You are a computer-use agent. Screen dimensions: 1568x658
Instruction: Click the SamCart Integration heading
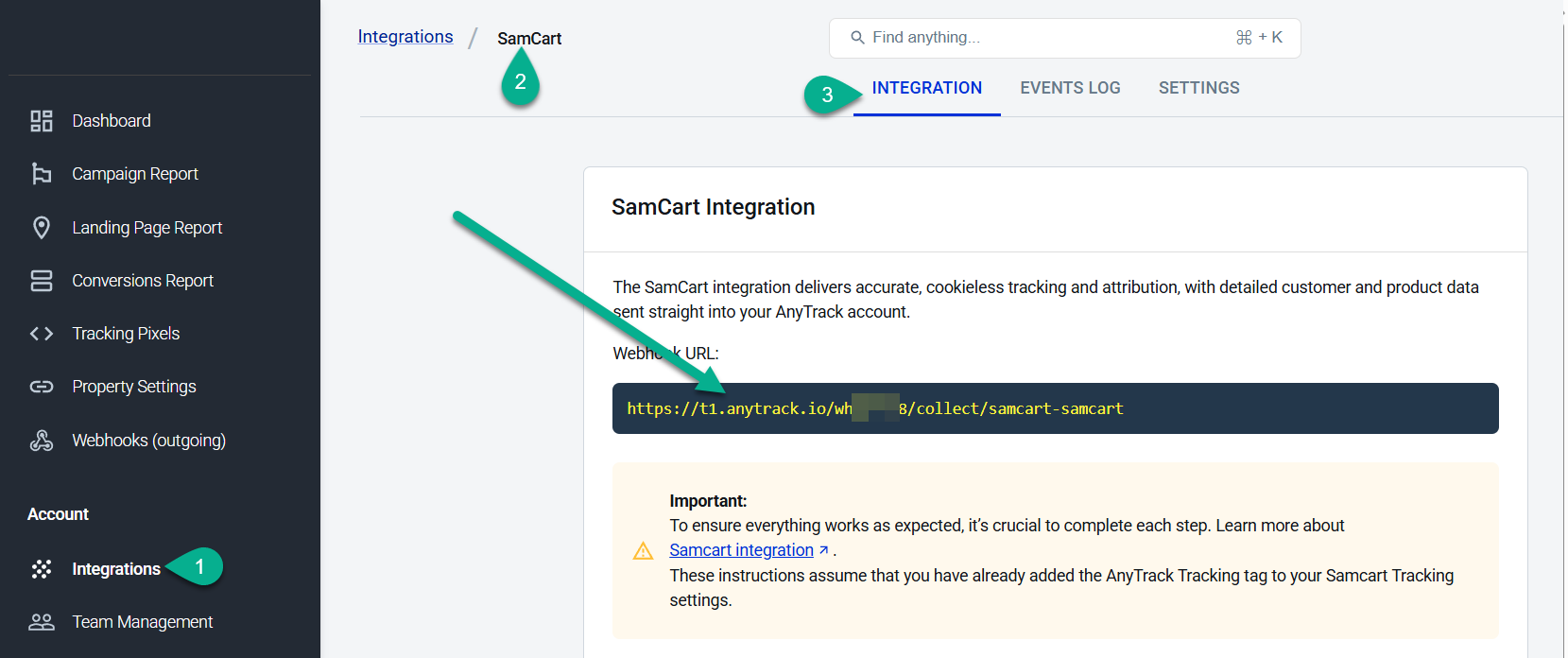pyautogui.click(x=713, y=207)
